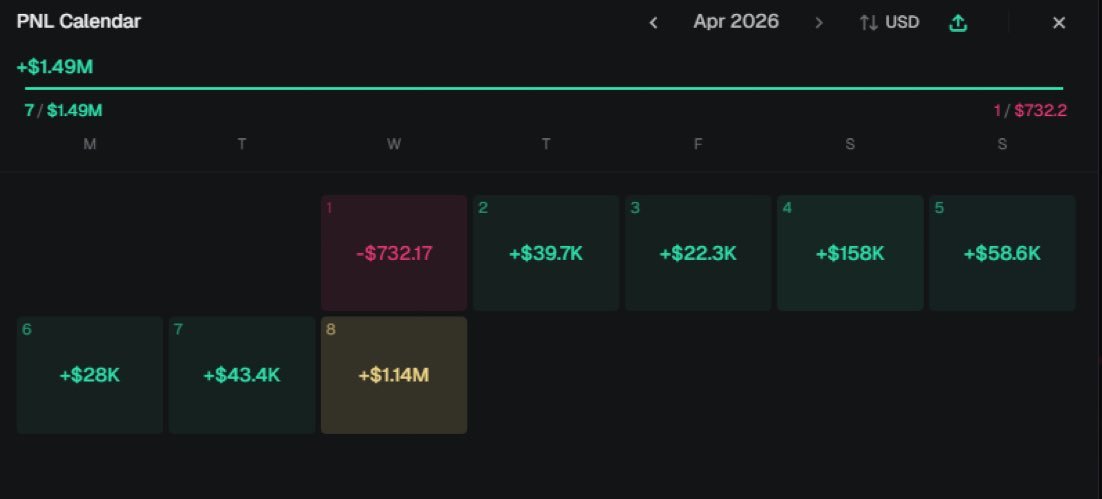Go to the previous month with the left chevron
The image size is (1102, 499).
(x=654, y=22)
